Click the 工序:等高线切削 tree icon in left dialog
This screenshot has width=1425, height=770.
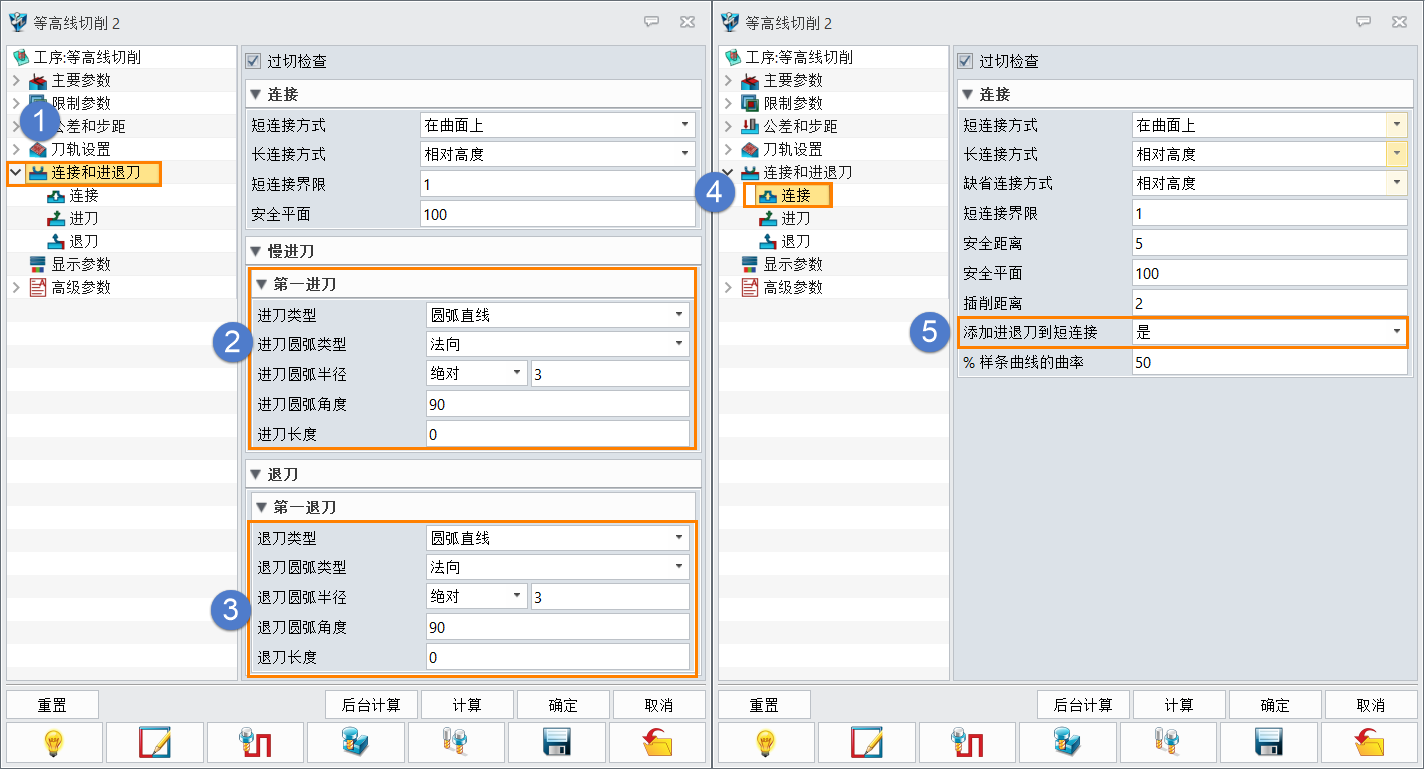(x=21, y=57)
